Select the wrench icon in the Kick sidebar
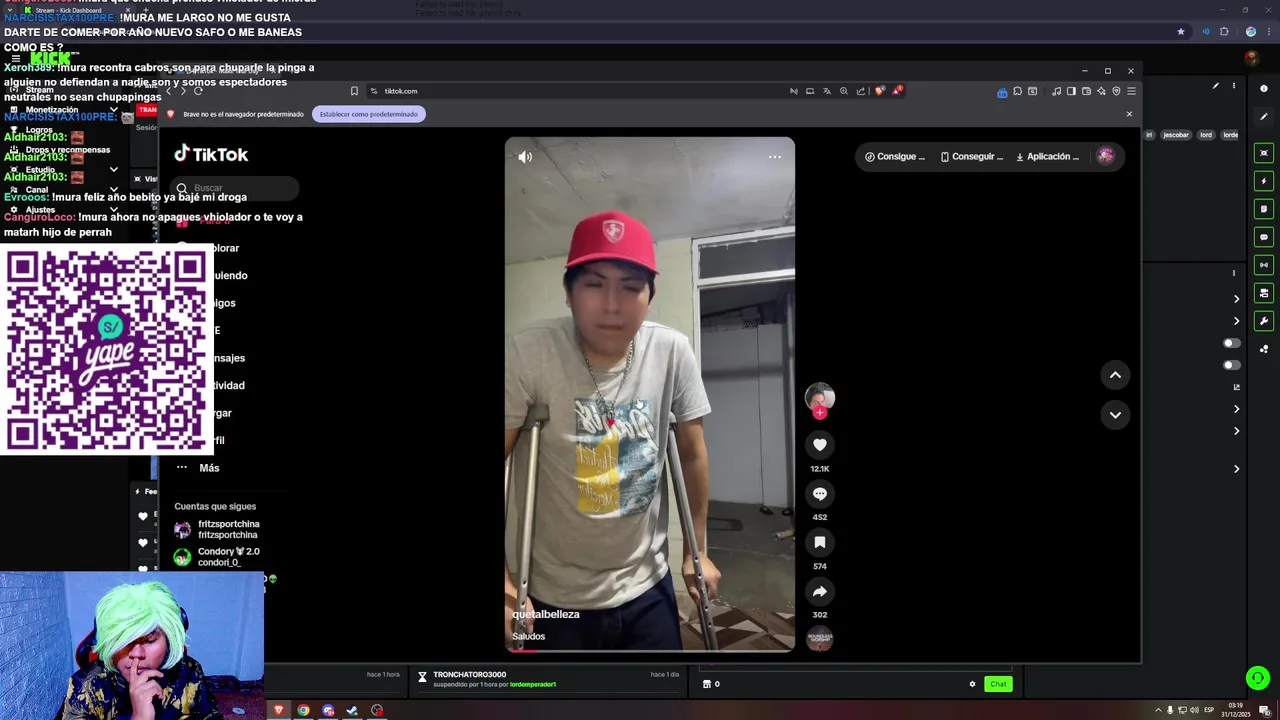 (x=1264, y=321)
